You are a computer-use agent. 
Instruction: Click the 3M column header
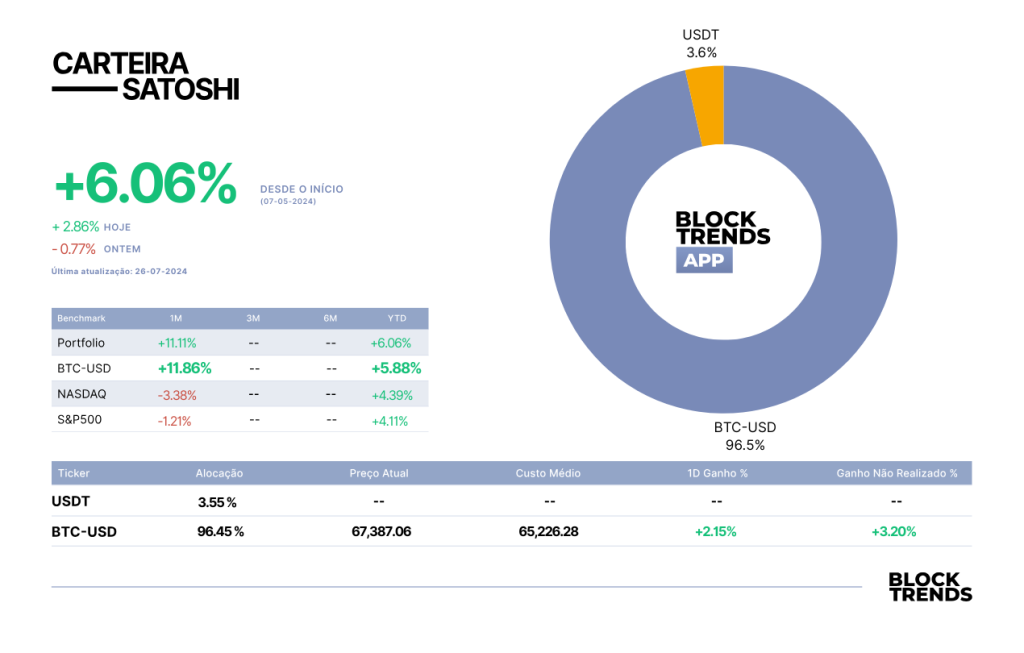click(x=253, y=319)
